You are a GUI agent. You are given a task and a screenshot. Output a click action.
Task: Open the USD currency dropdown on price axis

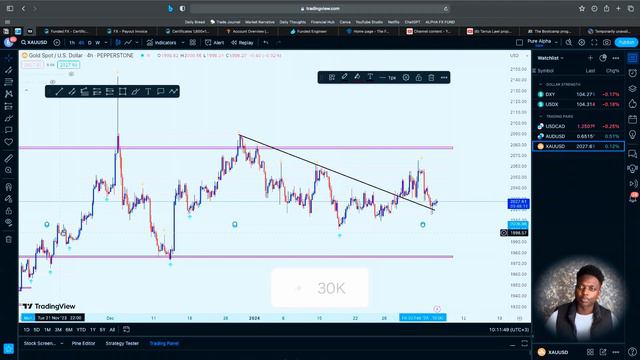click(518, 56)
